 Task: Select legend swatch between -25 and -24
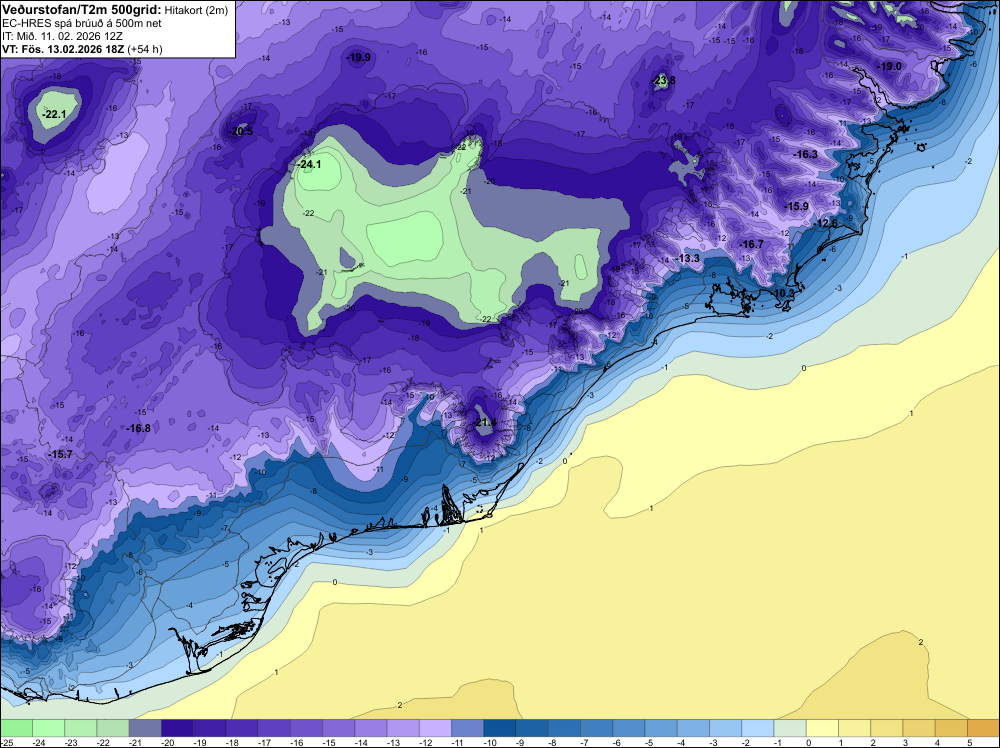[16, 728]
